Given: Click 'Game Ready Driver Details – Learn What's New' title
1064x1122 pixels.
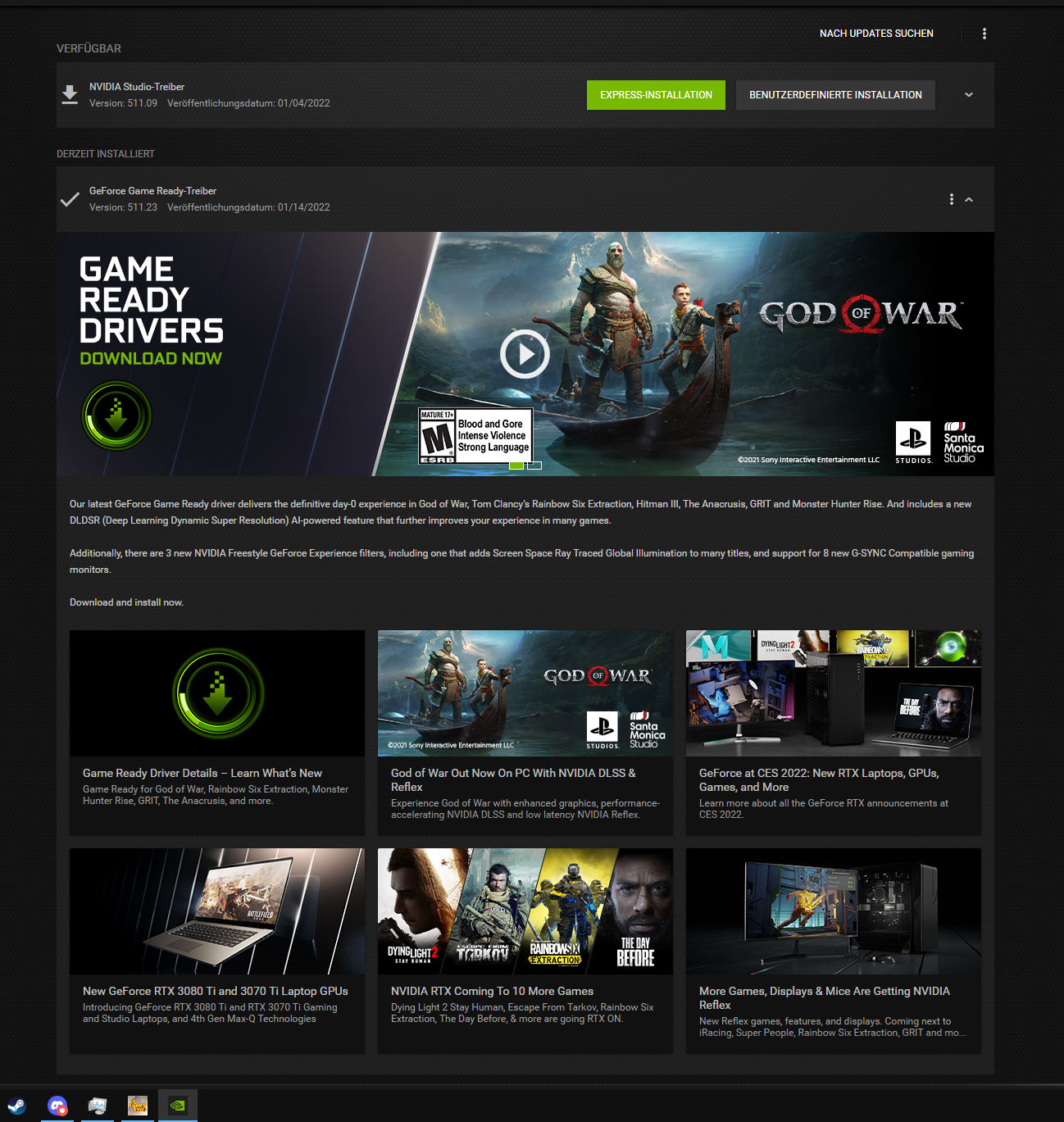Looking at the screenshot, I should pos(202,773).
